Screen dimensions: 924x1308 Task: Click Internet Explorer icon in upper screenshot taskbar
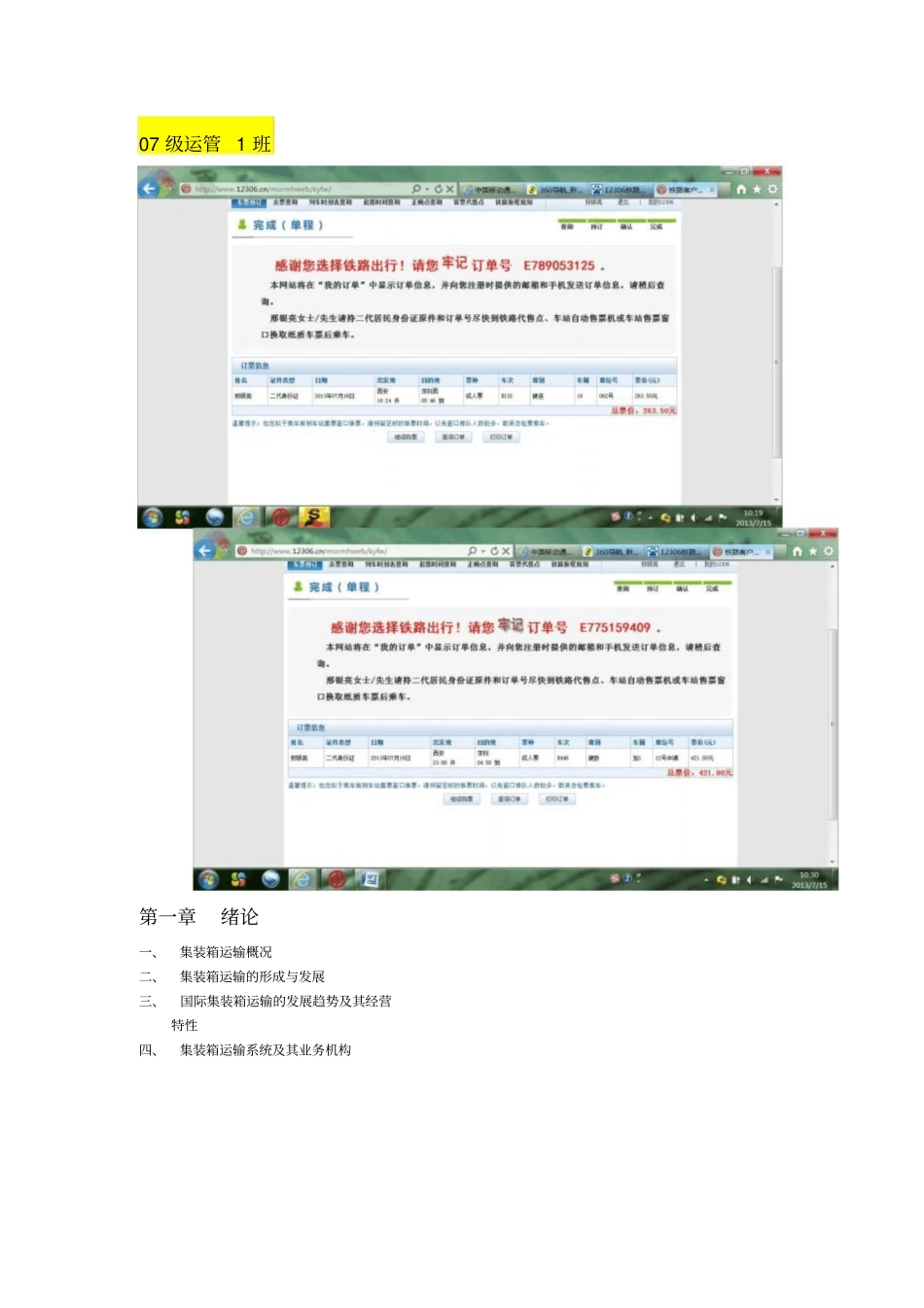246,517
